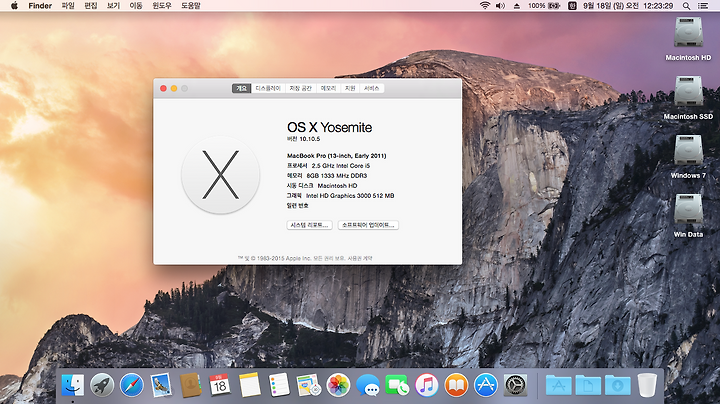The width and height of the screenshot is (720, 404).
Task: Click the eject icon in menu bar
Action: (517, 6)
